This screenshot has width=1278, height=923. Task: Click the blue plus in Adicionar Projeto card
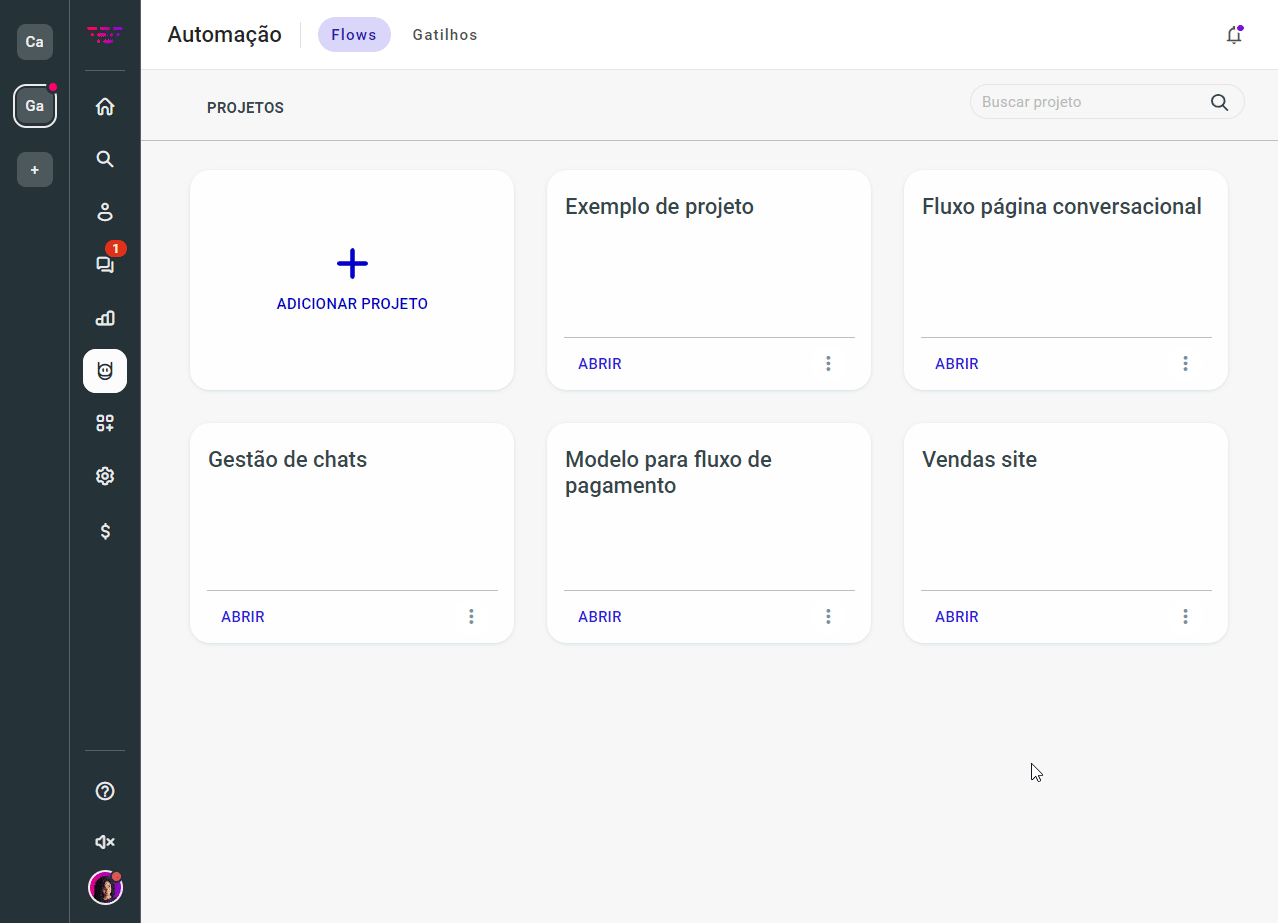352,264
